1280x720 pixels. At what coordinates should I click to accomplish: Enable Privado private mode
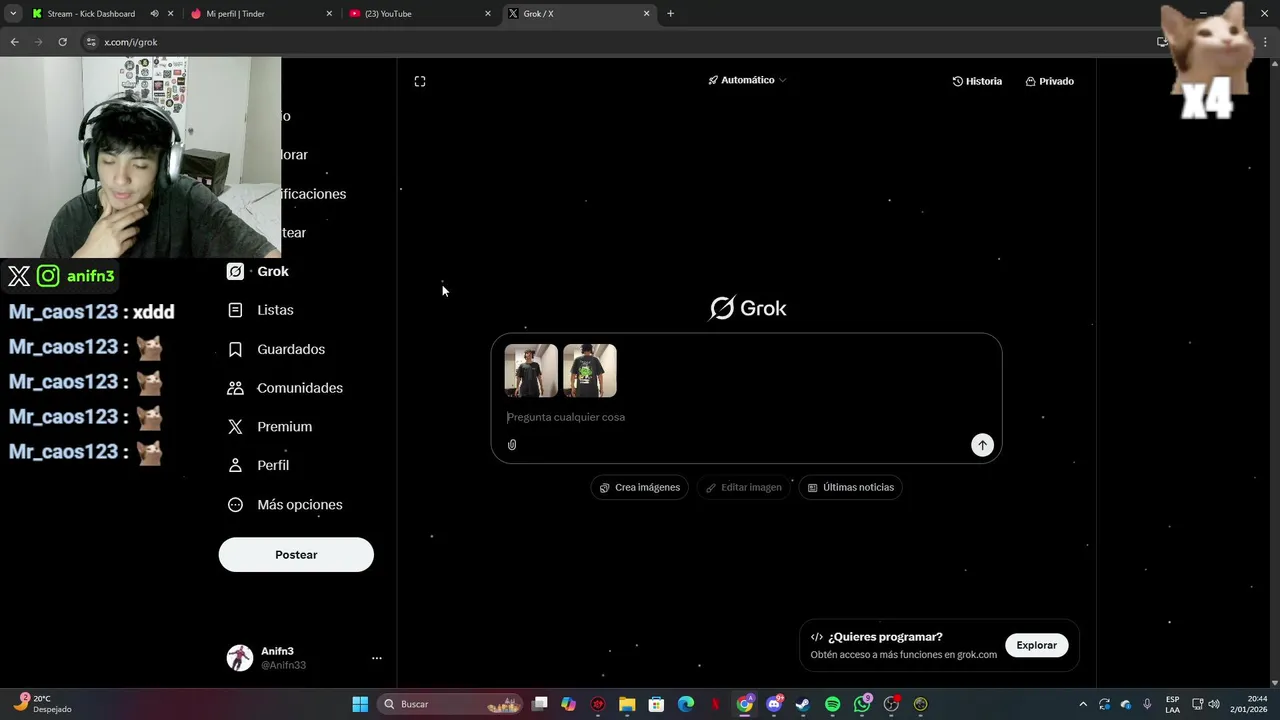pos(1050,81)
